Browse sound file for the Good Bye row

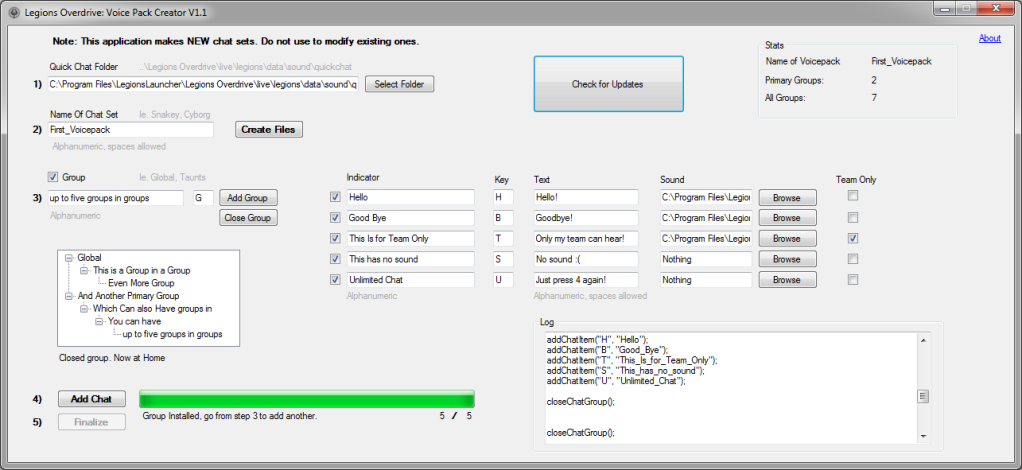(x=787, y=218)
